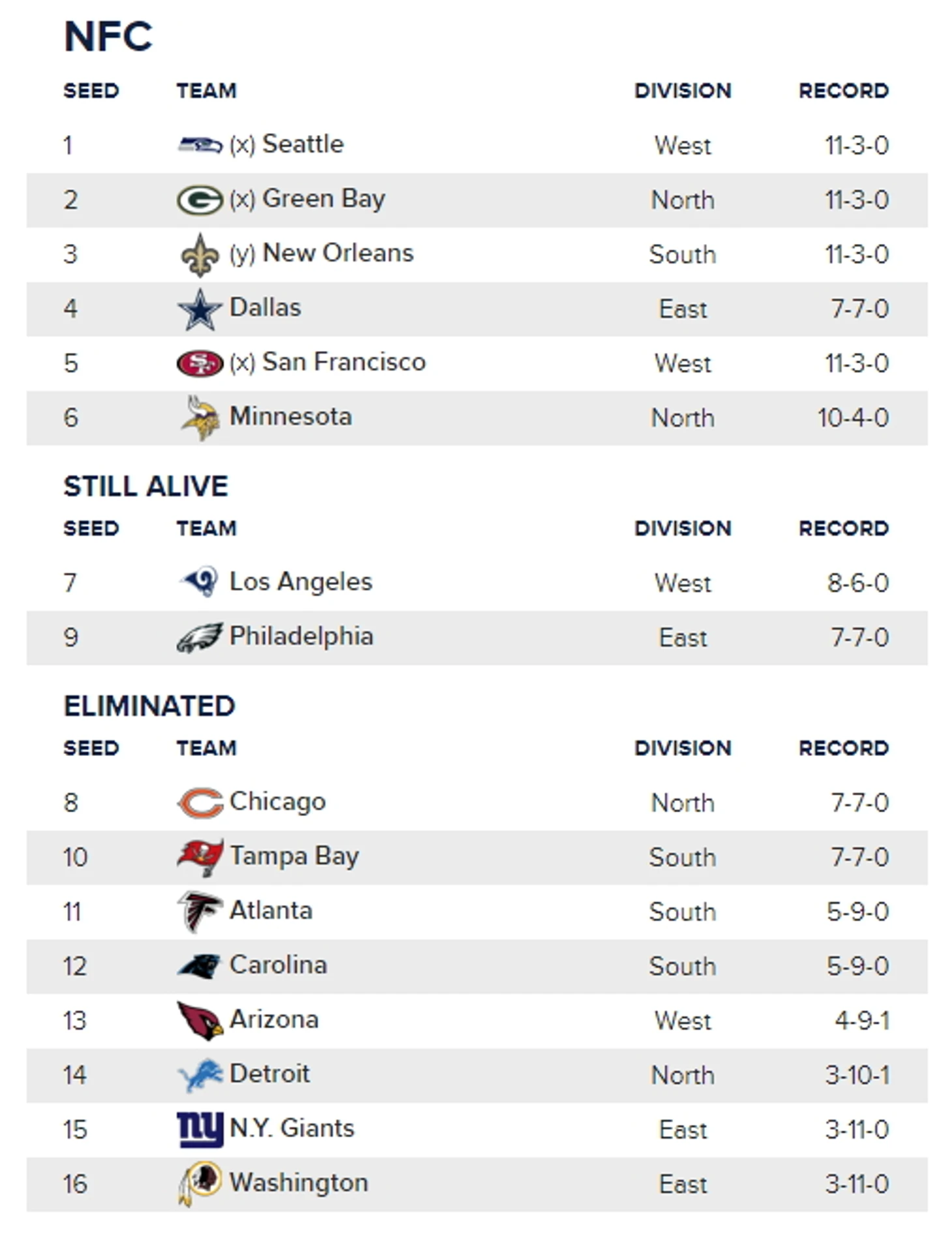Click the SEED header under Eliminated

tap(91, 748)
